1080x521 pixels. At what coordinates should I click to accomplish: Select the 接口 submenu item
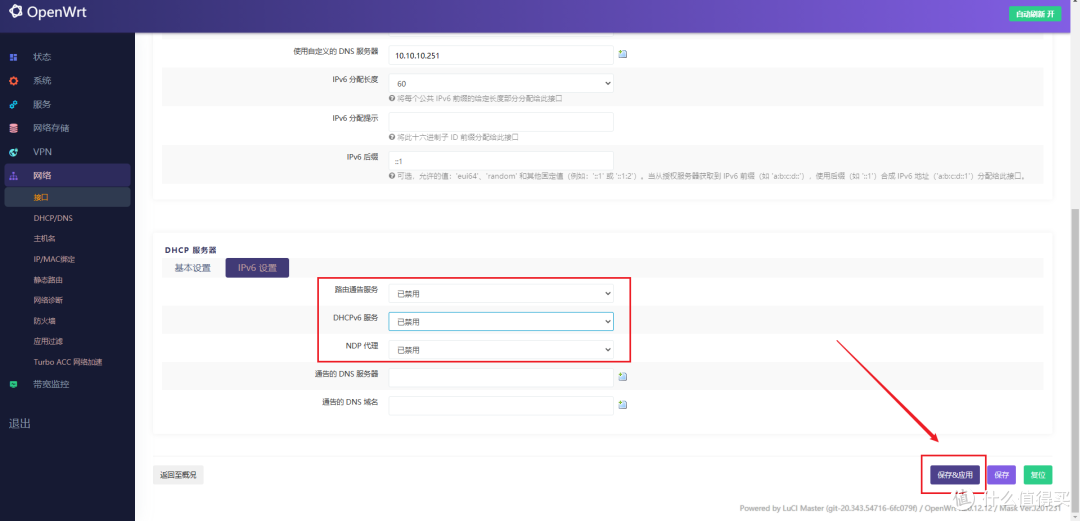click(67, 197)
